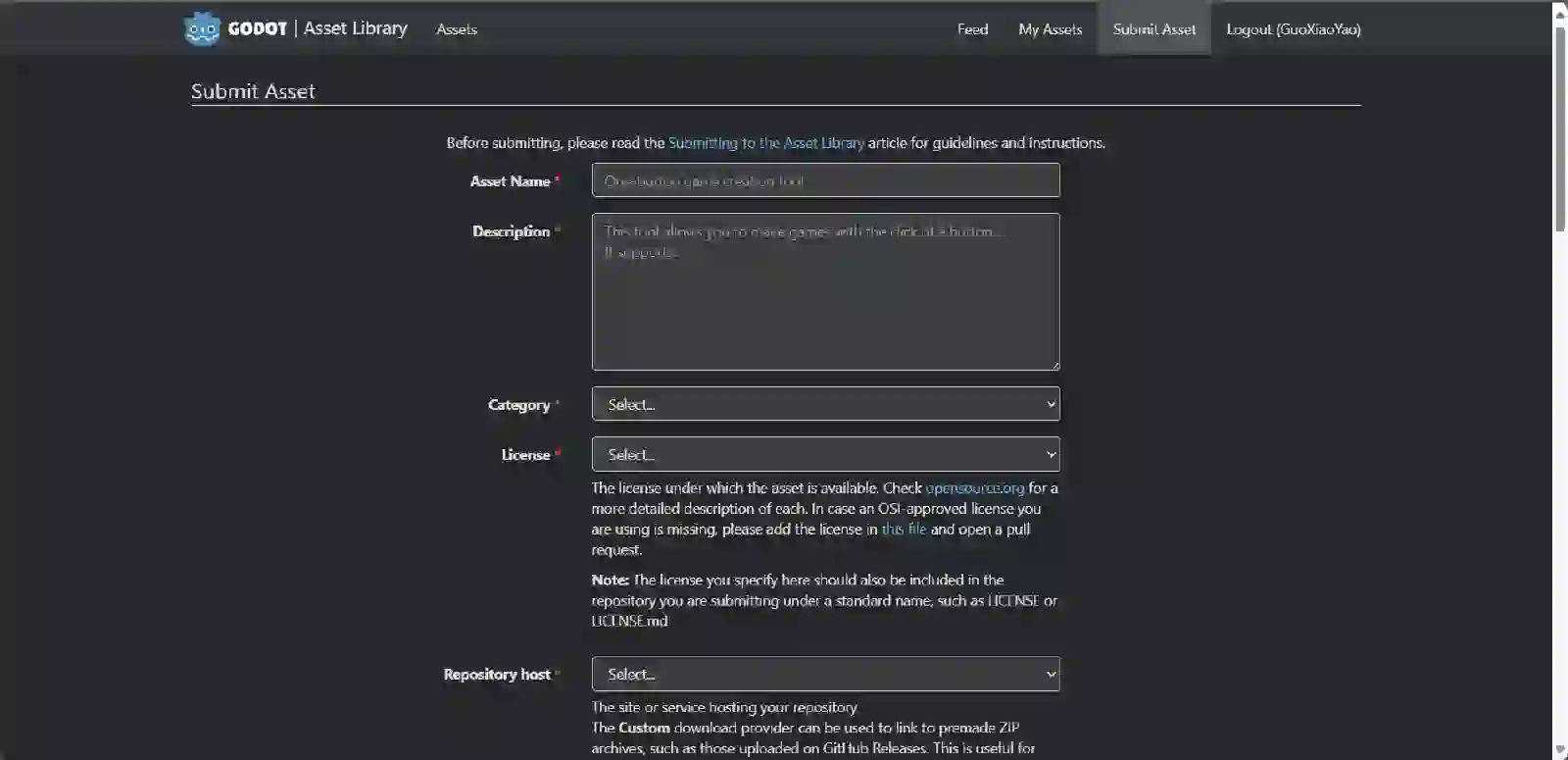Image resolution: width=1568 pixels, height=760 pixels.
Task: Click the Repository host field label
Action: [x=496, y=675]
